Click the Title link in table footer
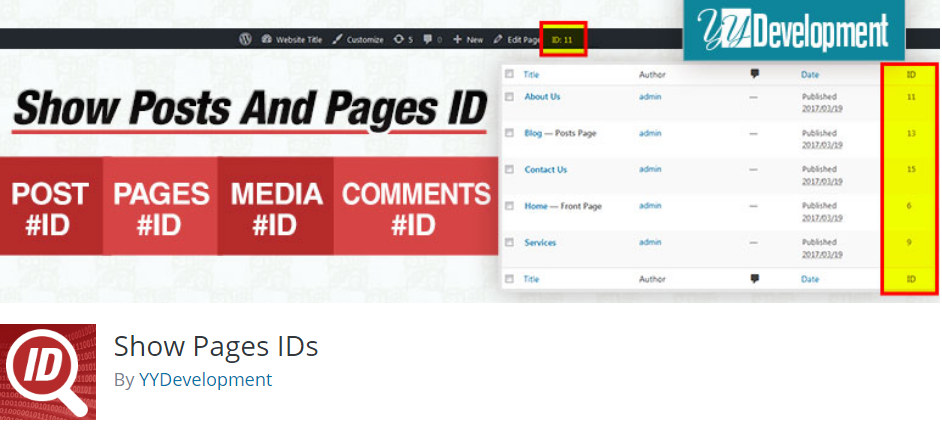 (531, 279)
